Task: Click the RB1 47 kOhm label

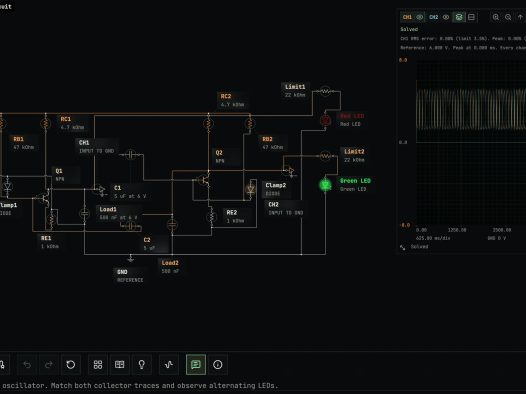Action: click(23, 143)
